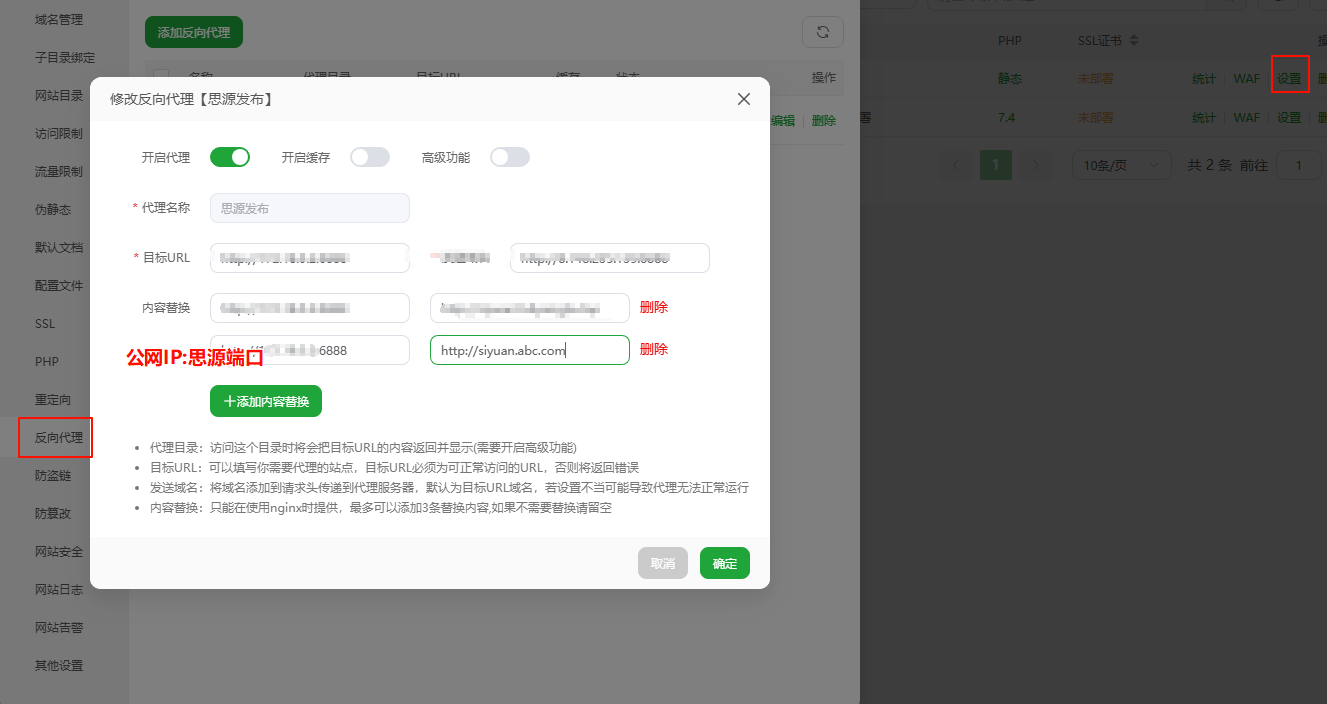Open WAF for the 静态 site row

tap(1246, 78)
